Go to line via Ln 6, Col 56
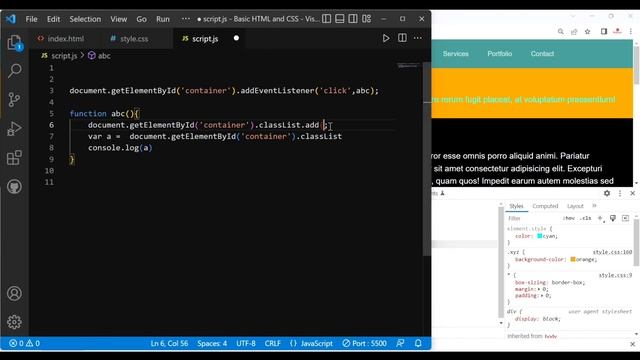640x360 pixels. [169, 343]
